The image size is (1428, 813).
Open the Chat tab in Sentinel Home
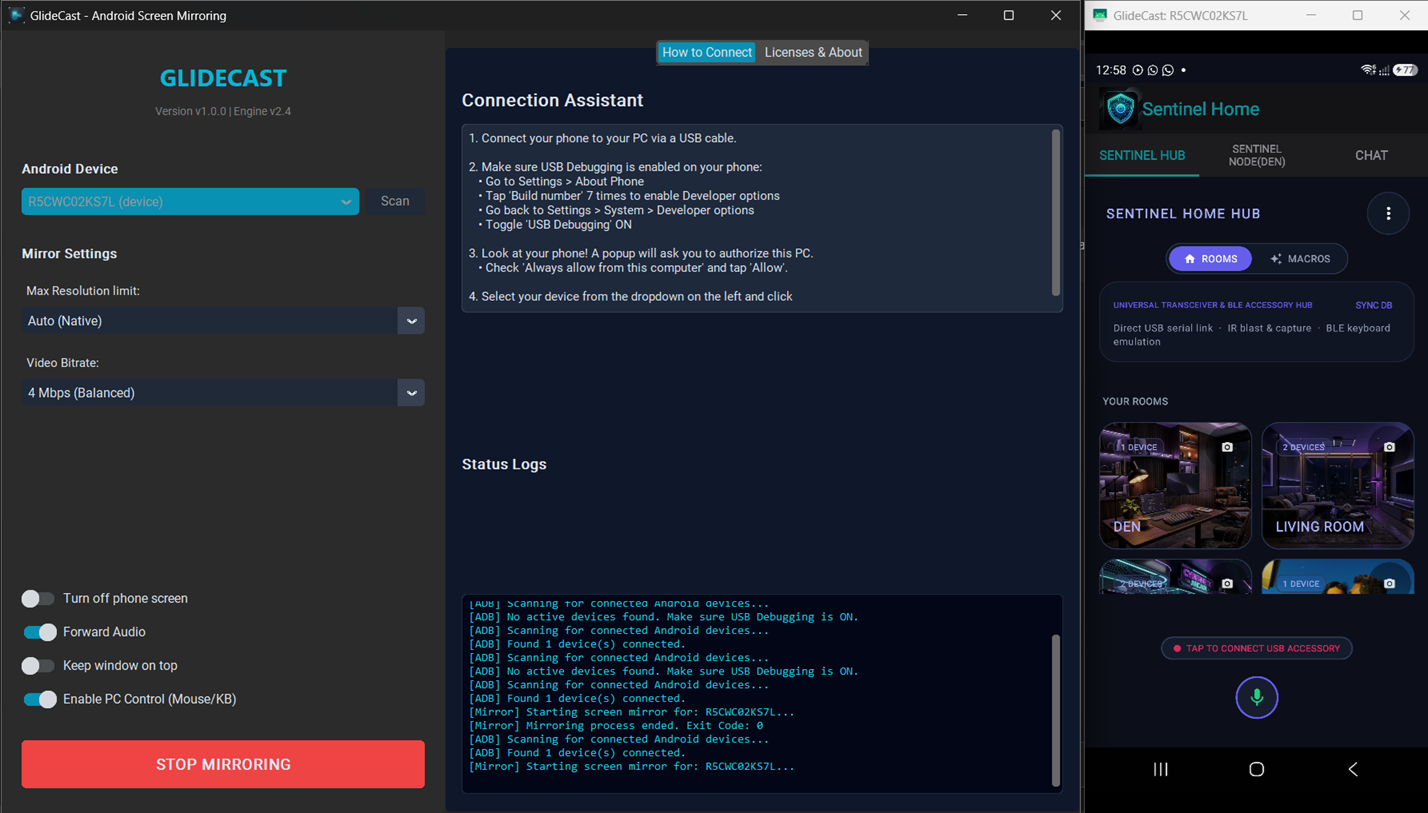pyautogui.click(x=1371, y=155)
